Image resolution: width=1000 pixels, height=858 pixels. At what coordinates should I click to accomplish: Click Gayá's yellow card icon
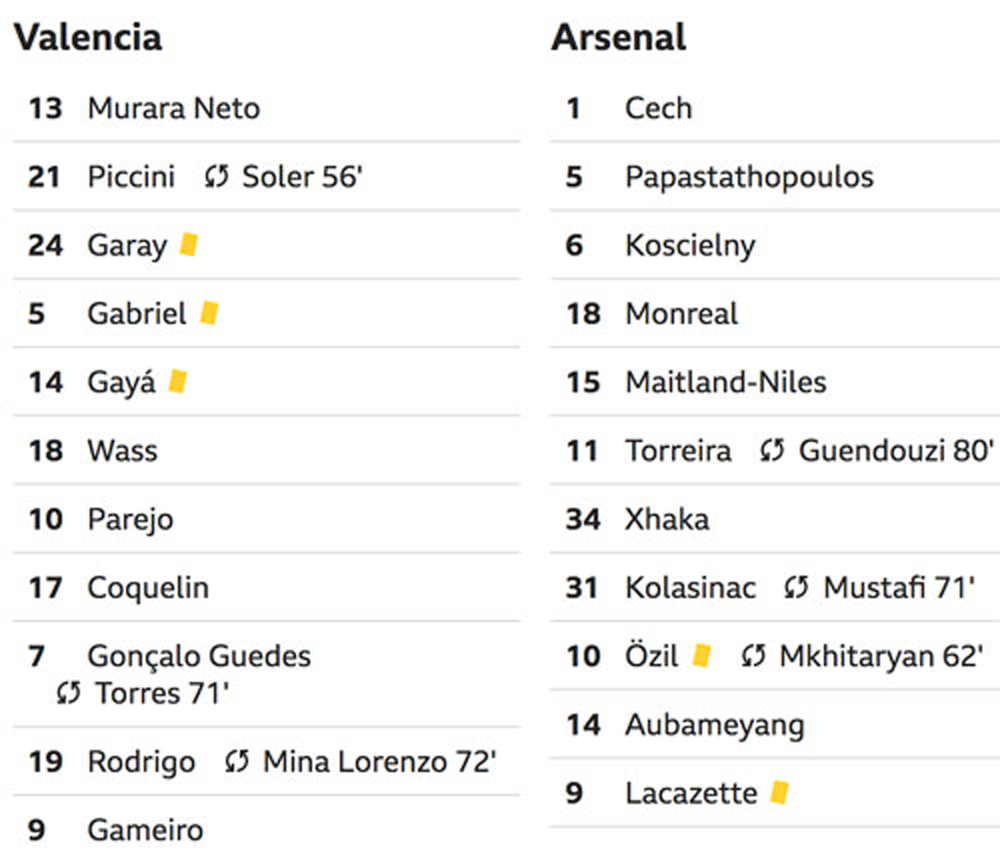177,381
